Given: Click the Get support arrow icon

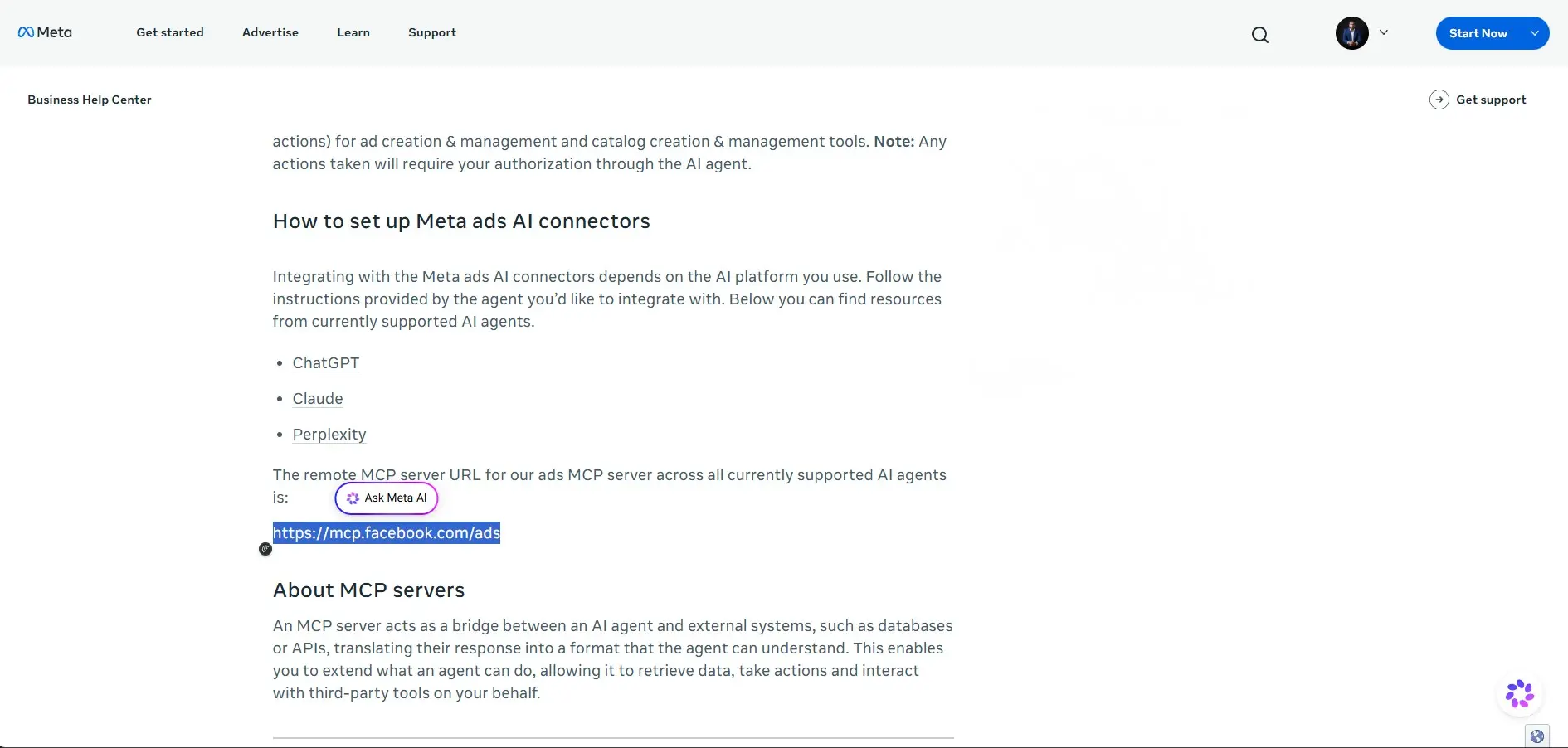Looking at the screenshot, I should (x=1439, y=100).
